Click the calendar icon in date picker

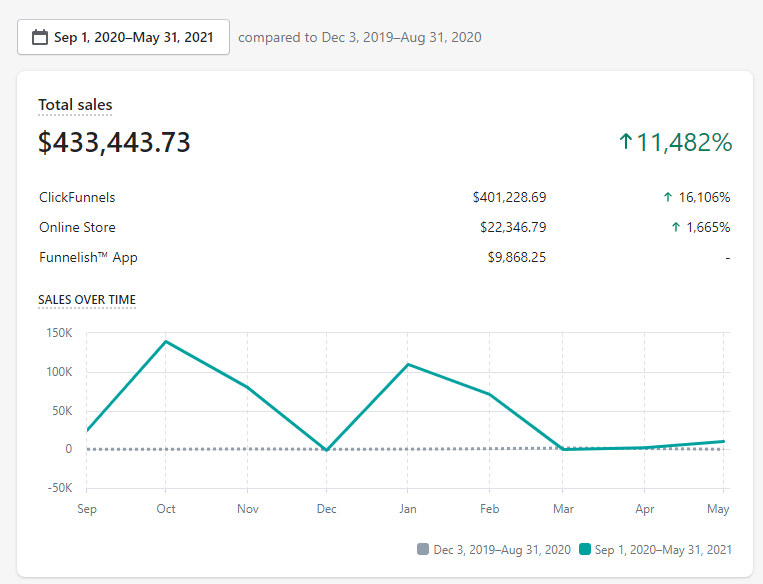40,38
